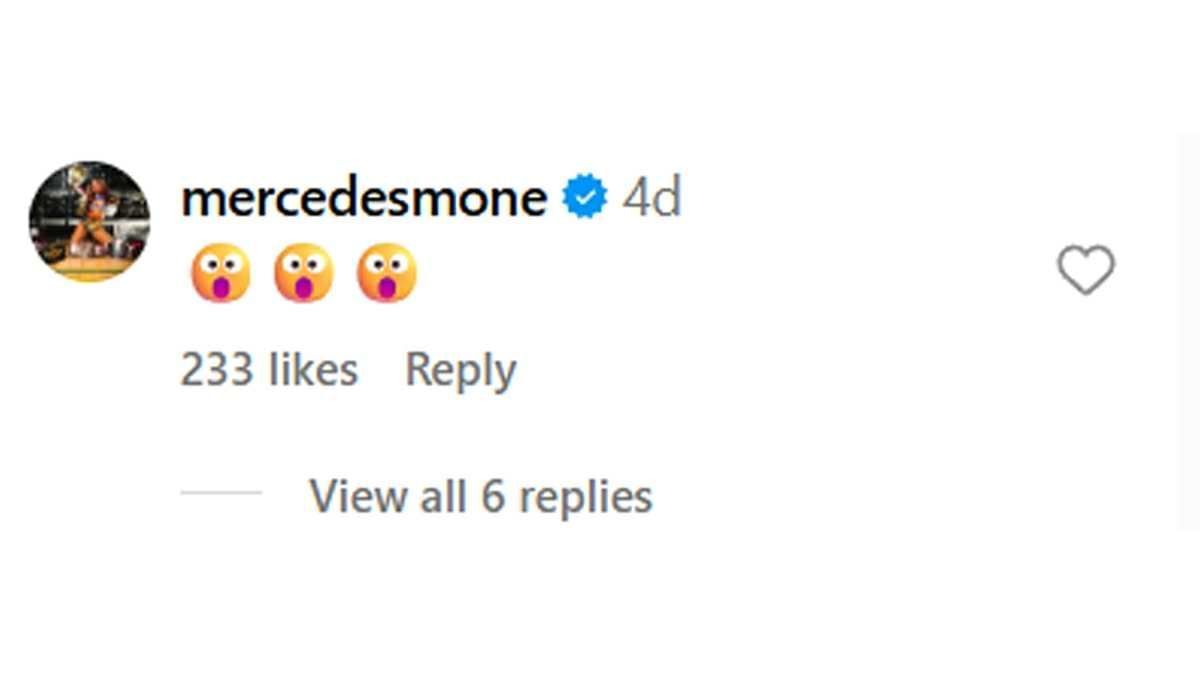This screenshot has height=675, width=1200.
Task: Tap the circular avatar next to mercedesmone
Action: [89, 221]
